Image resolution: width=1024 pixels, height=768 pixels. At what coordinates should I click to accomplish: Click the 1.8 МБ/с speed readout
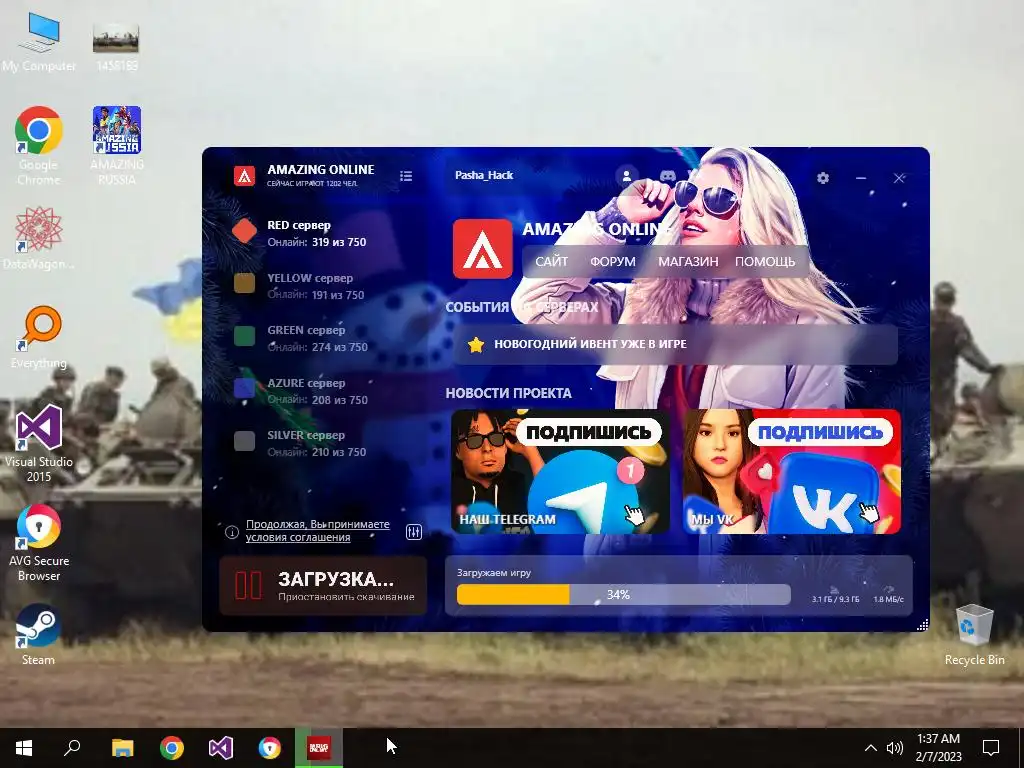pos(888,599)
